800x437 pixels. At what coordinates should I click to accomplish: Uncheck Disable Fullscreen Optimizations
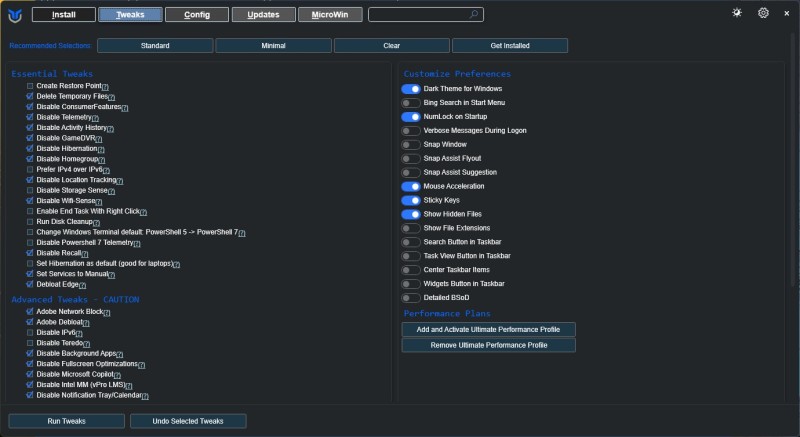pos(30,364)
